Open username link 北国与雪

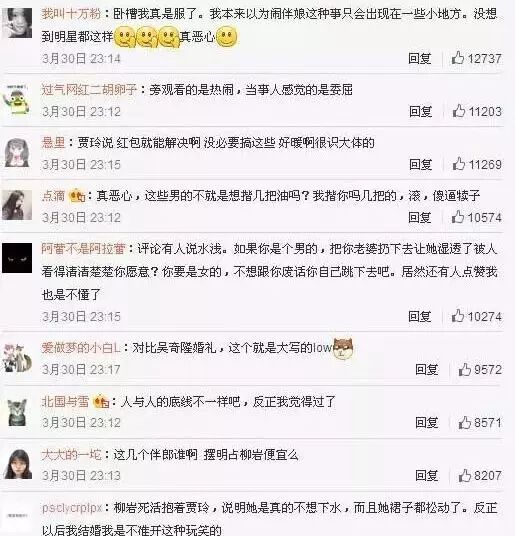pos(65,401)
